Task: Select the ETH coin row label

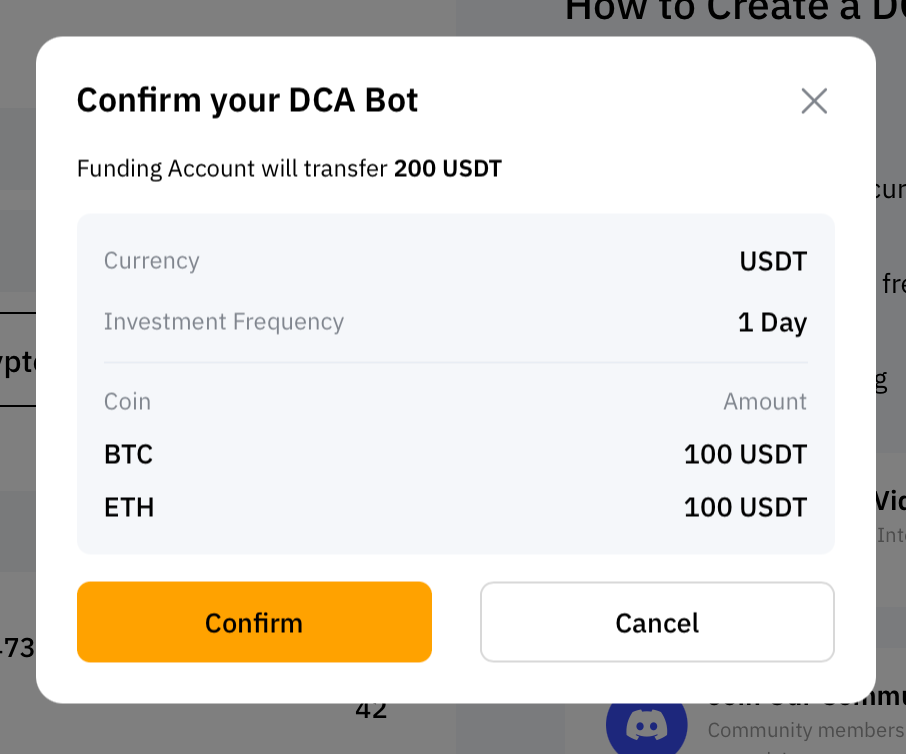Action: click(x=129, y=508)
